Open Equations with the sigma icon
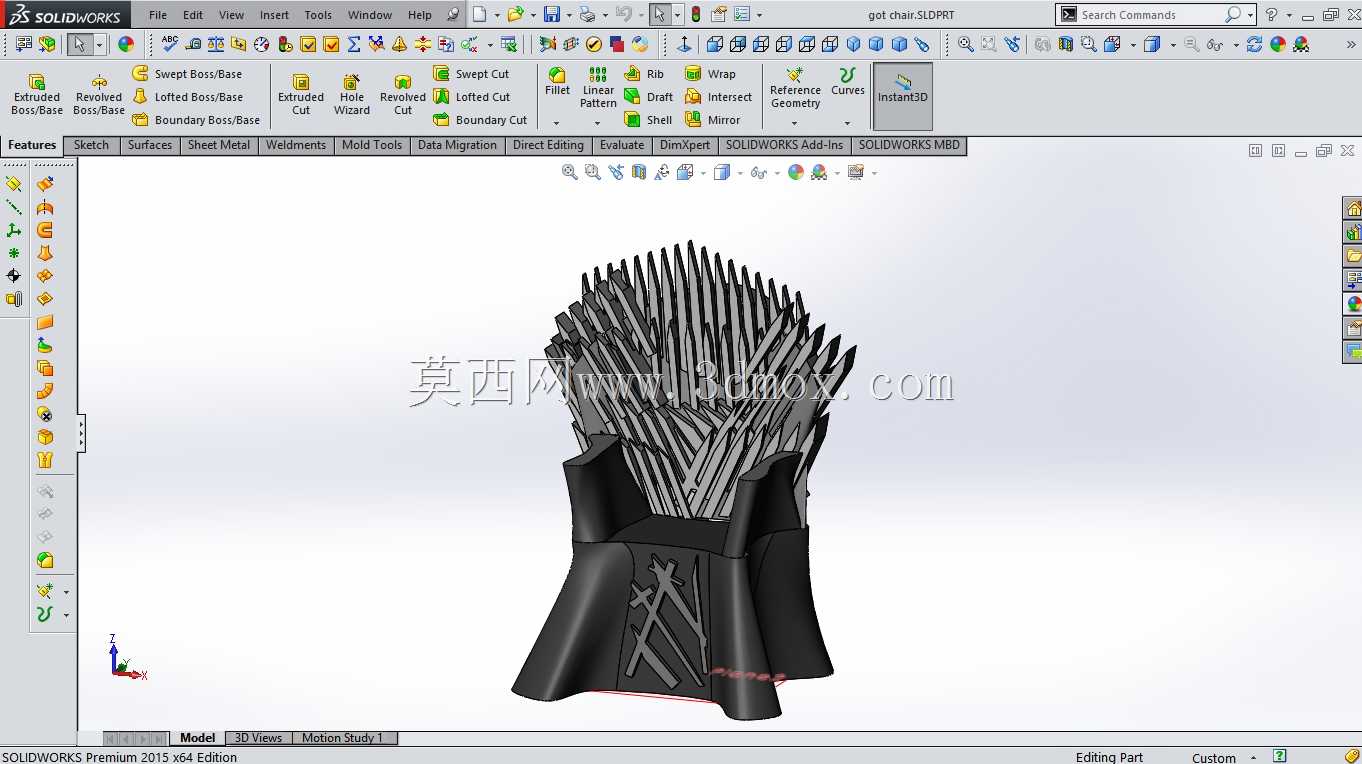The image size is (1362, 764). click(x=354, y=44)
